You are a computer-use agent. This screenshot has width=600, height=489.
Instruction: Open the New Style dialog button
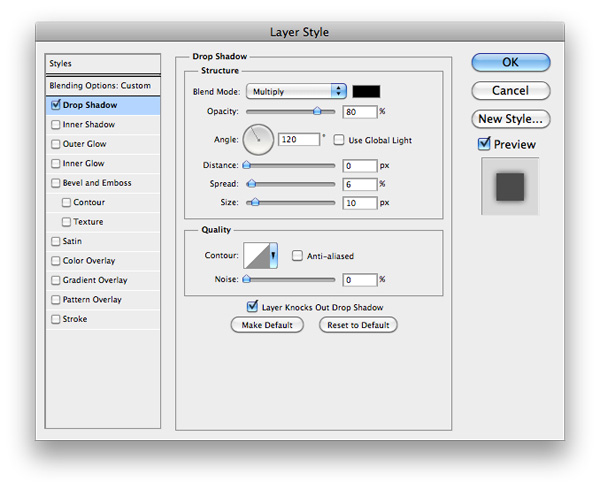pos(510,119)
